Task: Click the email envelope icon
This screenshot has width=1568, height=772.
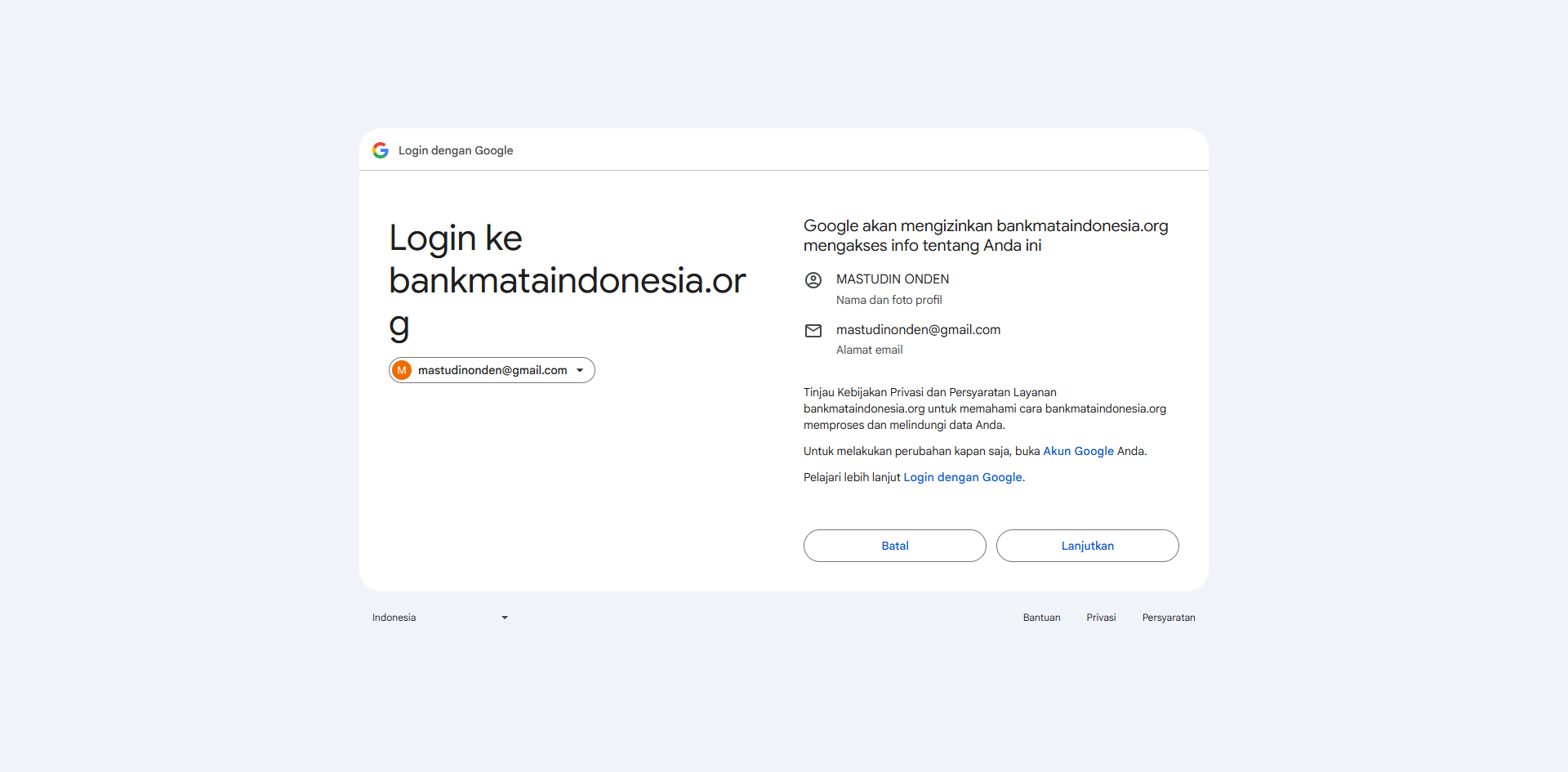Action: point(813,331)
